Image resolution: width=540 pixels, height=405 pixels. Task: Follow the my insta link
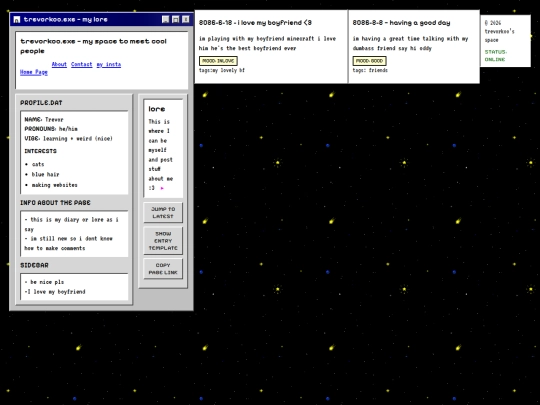pos(109,64)
